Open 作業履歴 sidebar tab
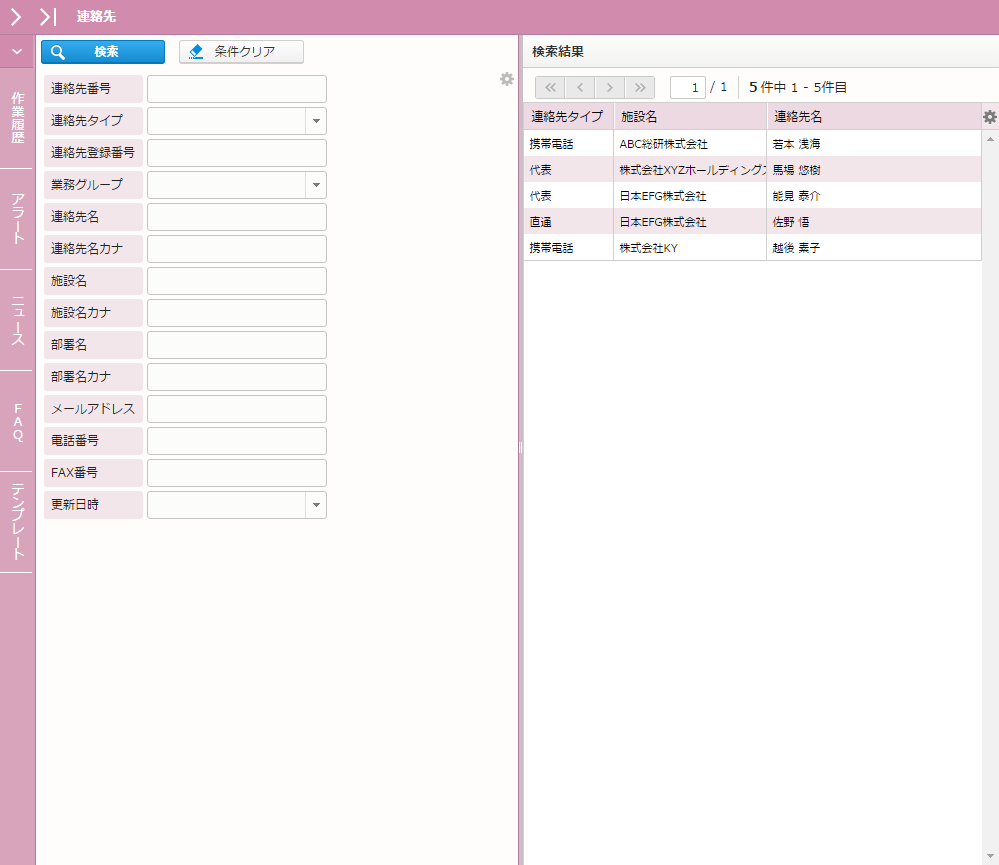This screenshot has height=865, width=999. coord(17,118)
